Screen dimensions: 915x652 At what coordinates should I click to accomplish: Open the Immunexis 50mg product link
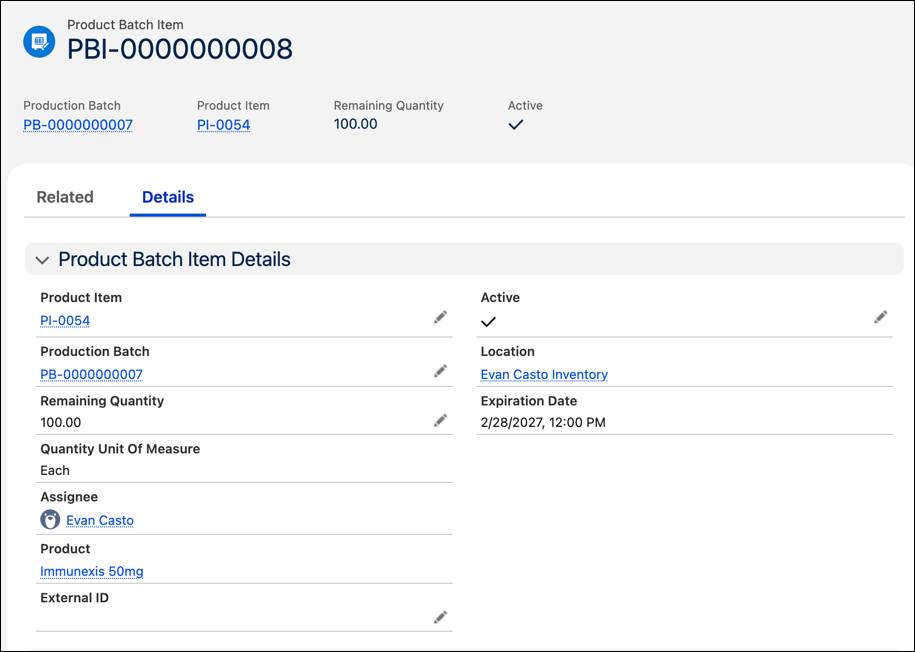pyautogui.click(x=92, y=571)
